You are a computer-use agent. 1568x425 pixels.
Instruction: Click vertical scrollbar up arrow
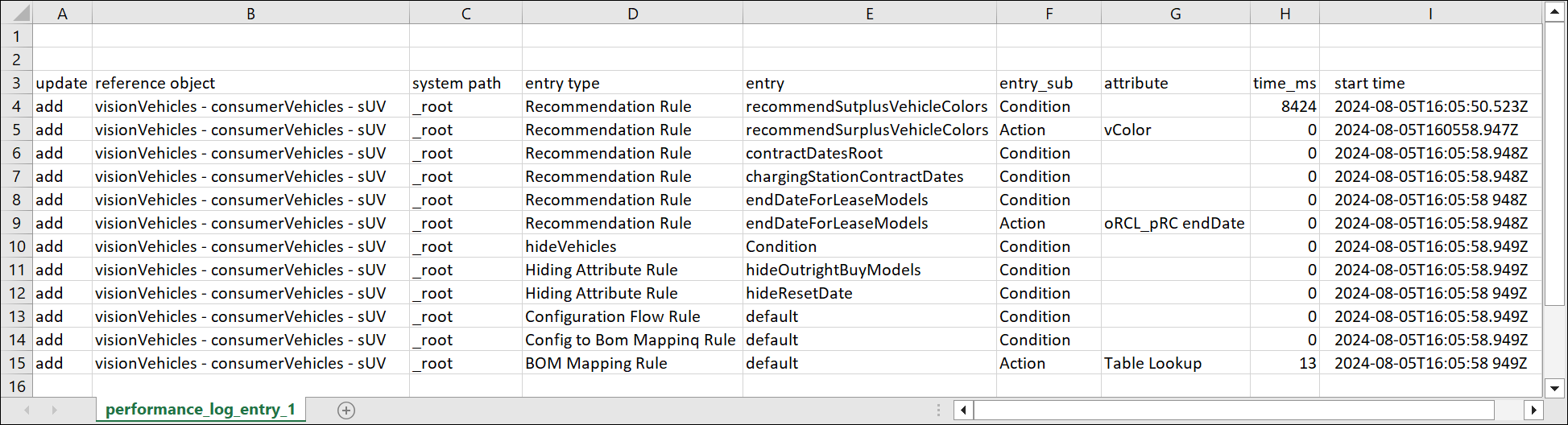pos(1555,11)
